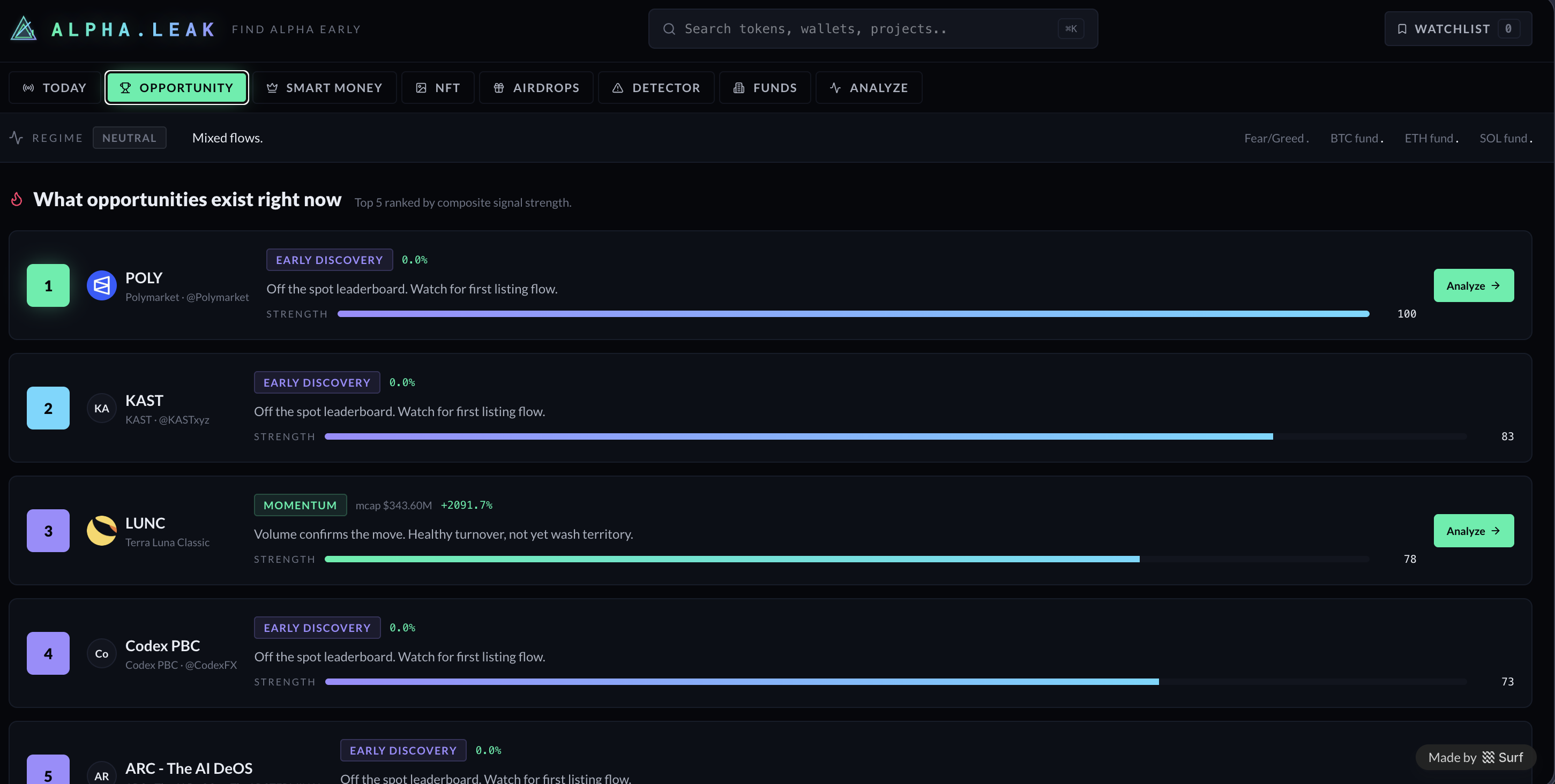Click the KA avatar for KAST
Viewport: 1555px width, 784px height.
(101, 408)
